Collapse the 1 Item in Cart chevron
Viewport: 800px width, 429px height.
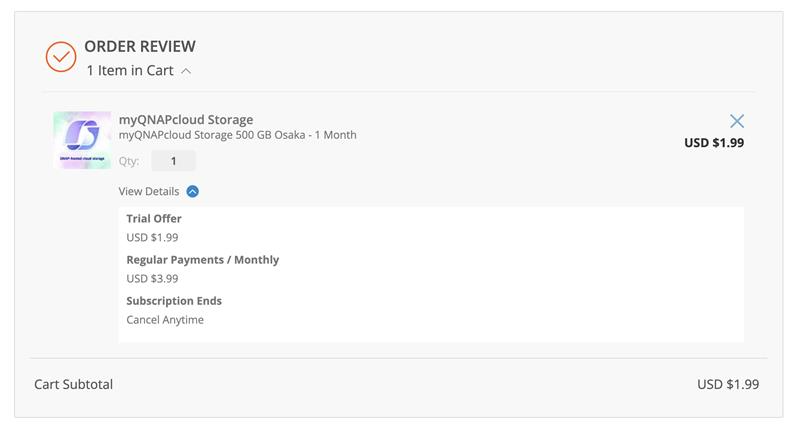[187, 71]
